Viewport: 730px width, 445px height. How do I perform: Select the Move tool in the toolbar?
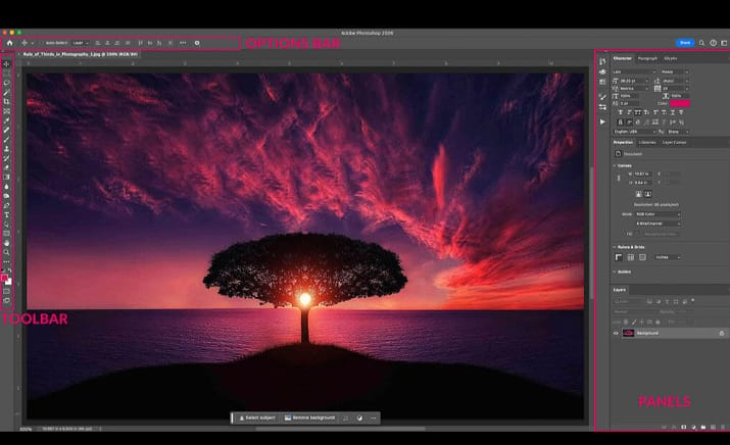(x=7, y=64)
